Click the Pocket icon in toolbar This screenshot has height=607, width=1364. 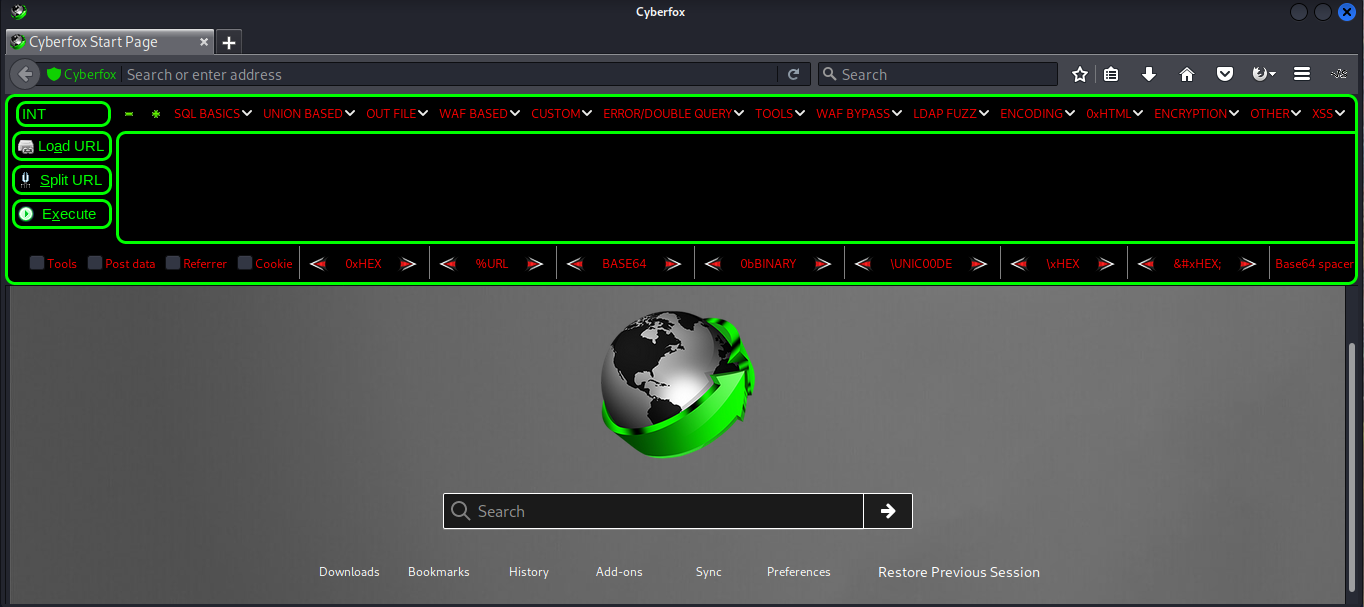(x=1225, y=74)
